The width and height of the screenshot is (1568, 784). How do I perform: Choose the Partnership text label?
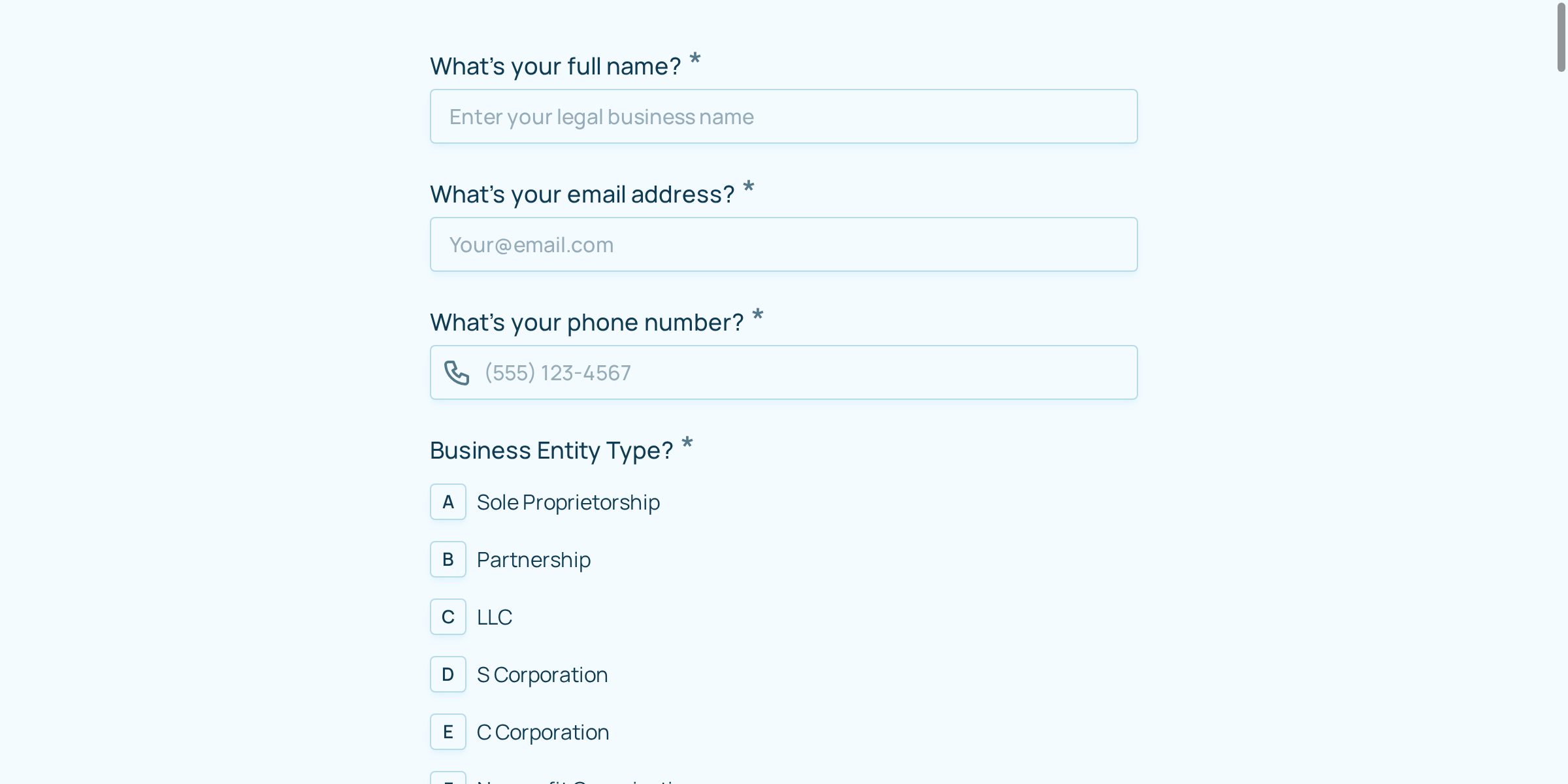click(533, 560)
